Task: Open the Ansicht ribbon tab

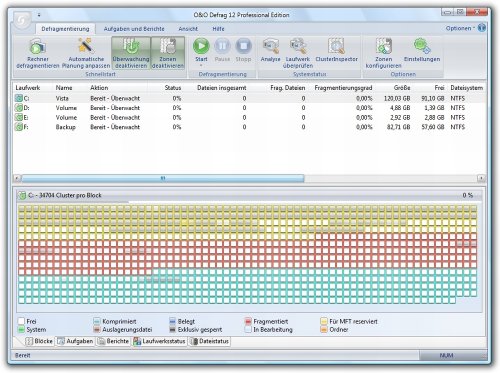Action: 188,29
